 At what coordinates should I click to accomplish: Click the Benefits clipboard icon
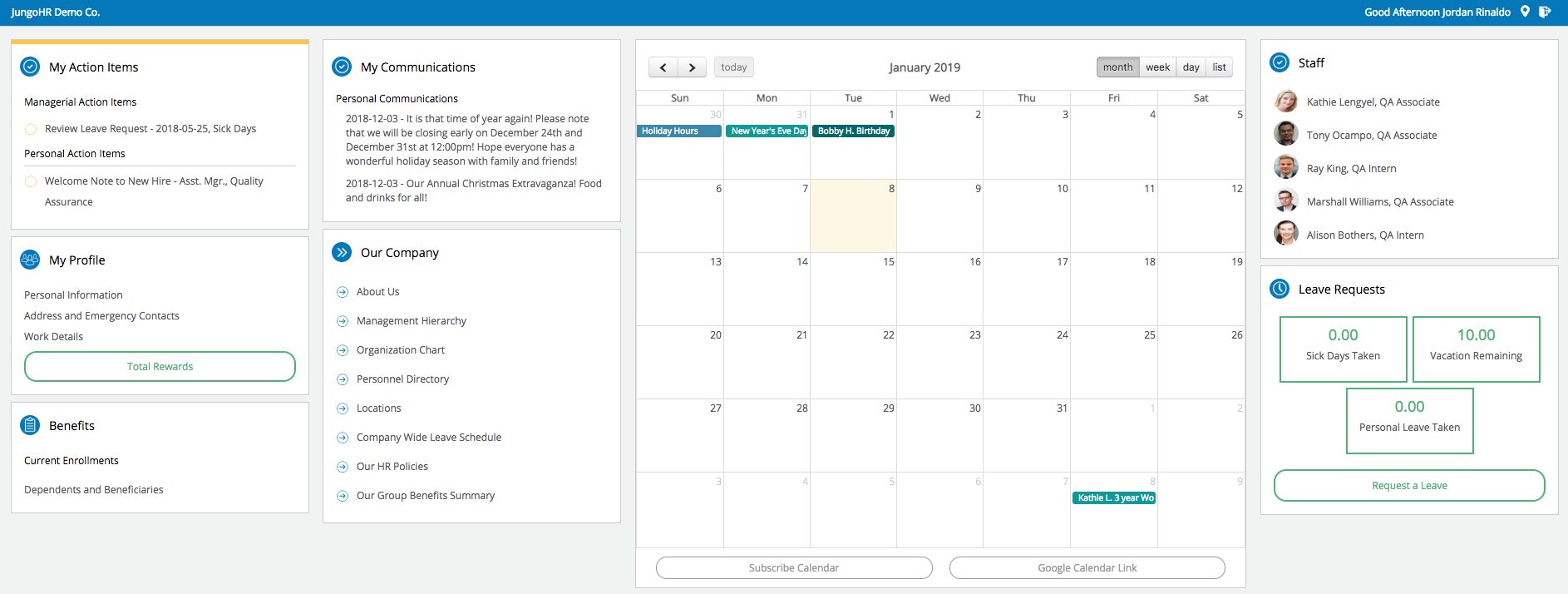pos(30,425)
